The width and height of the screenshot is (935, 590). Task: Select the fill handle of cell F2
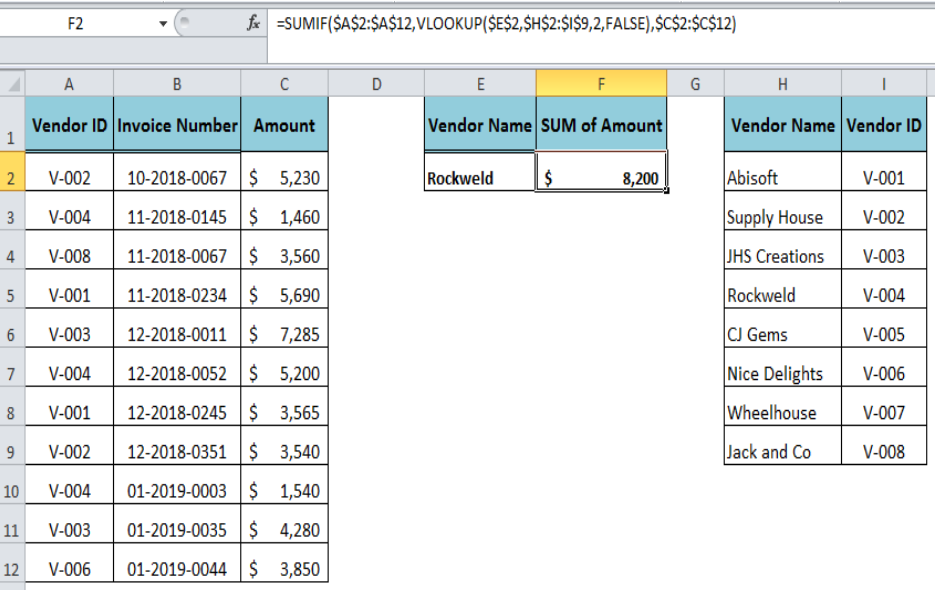(666, 191)
